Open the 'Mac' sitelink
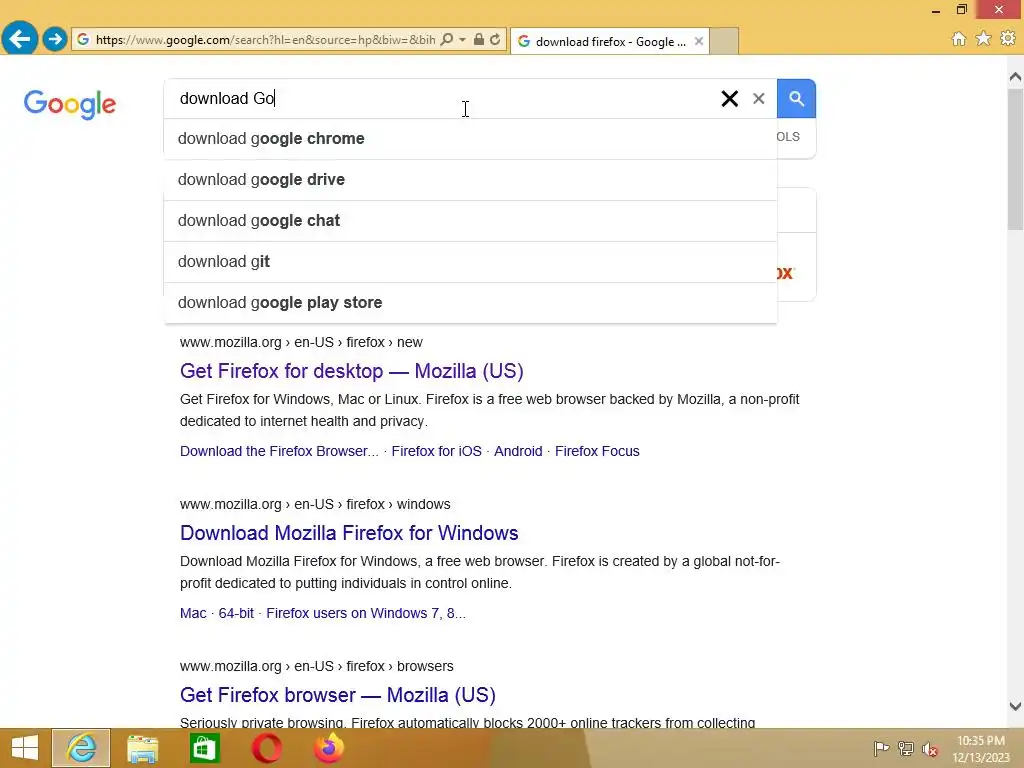The image size is (1024, 768). (x=193, y=613)
